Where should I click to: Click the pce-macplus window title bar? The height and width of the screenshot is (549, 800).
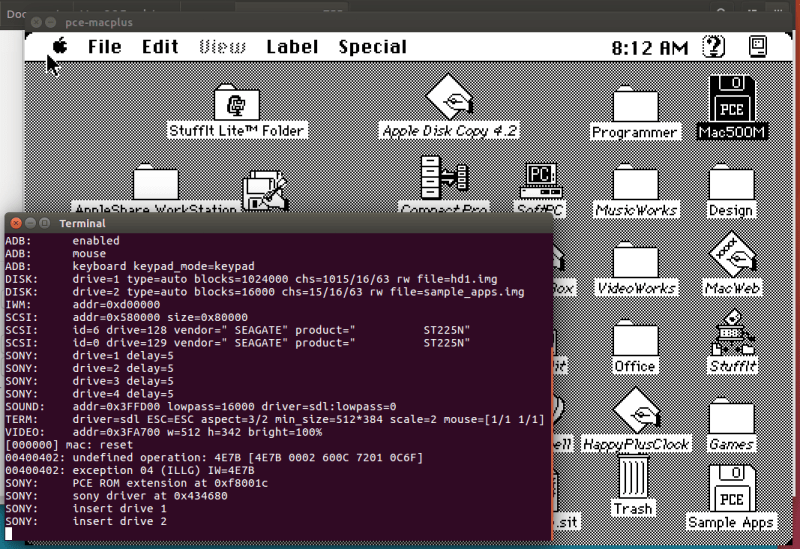coord(408,22)
